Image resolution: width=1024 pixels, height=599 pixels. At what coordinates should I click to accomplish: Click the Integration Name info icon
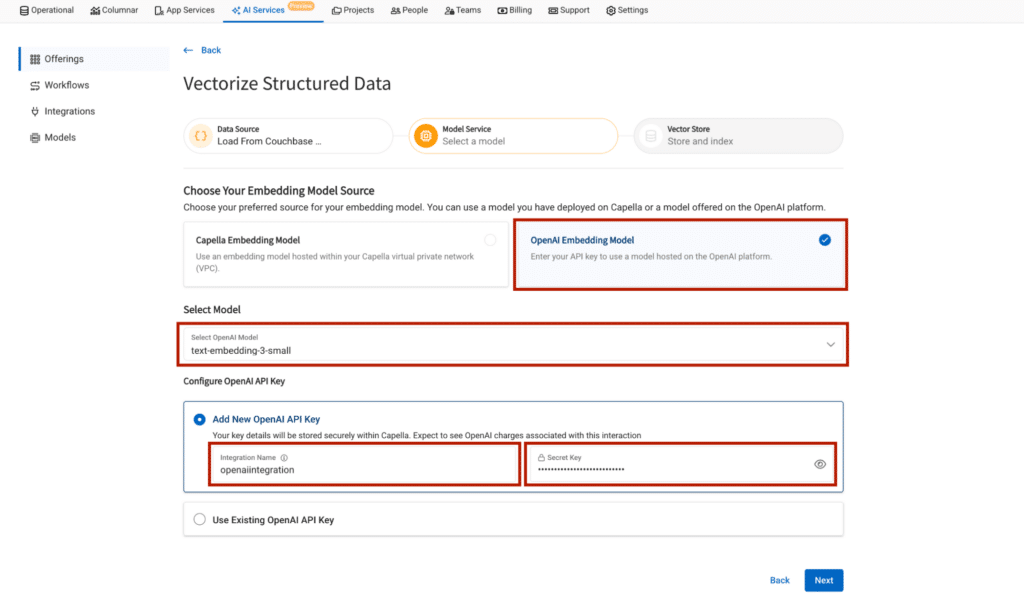click(x=284, y=458)
